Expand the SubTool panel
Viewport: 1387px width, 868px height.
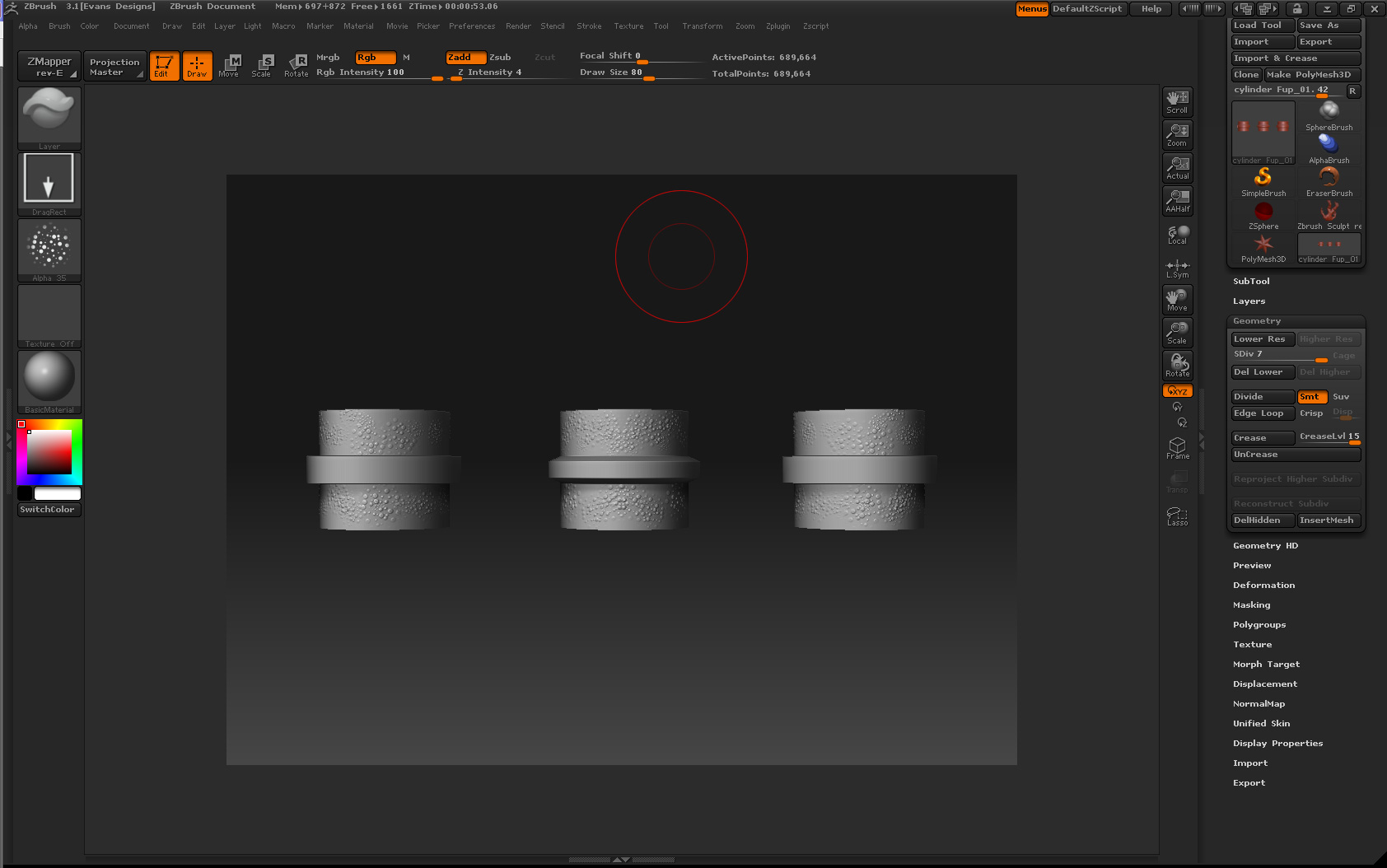1251,281
